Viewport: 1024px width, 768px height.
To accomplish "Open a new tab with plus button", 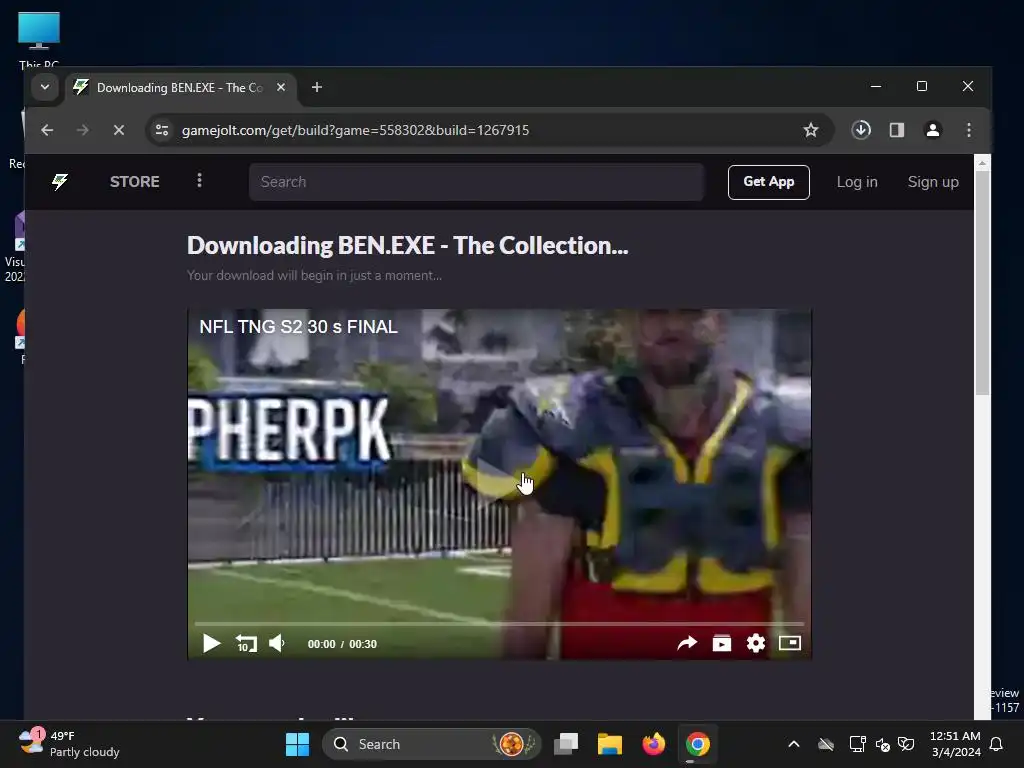I will tap(317, 87).
